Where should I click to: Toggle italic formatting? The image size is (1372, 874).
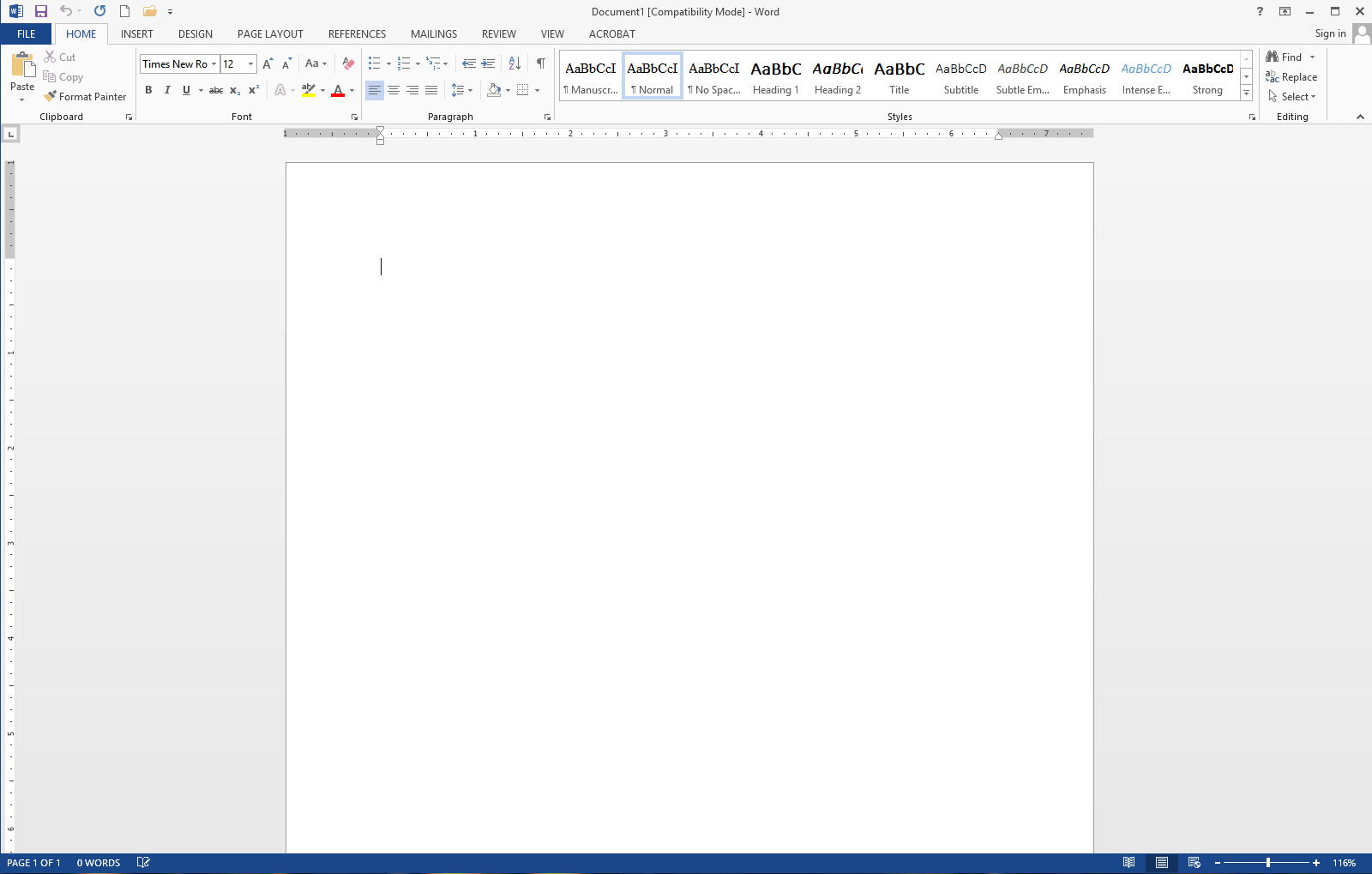tap(167, 89)
